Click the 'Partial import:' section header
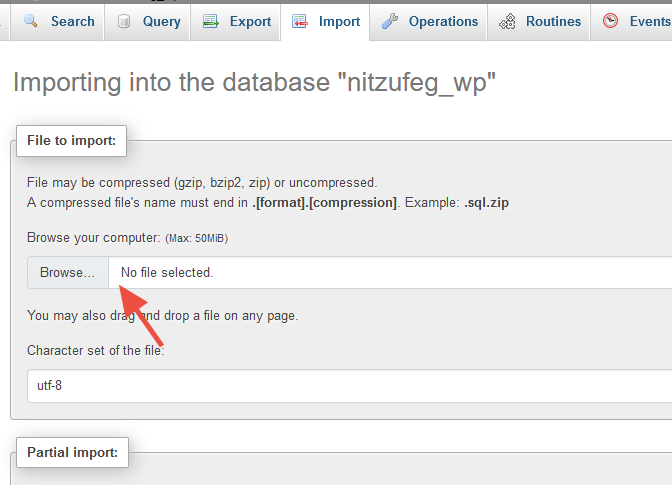 pos(72,453)
